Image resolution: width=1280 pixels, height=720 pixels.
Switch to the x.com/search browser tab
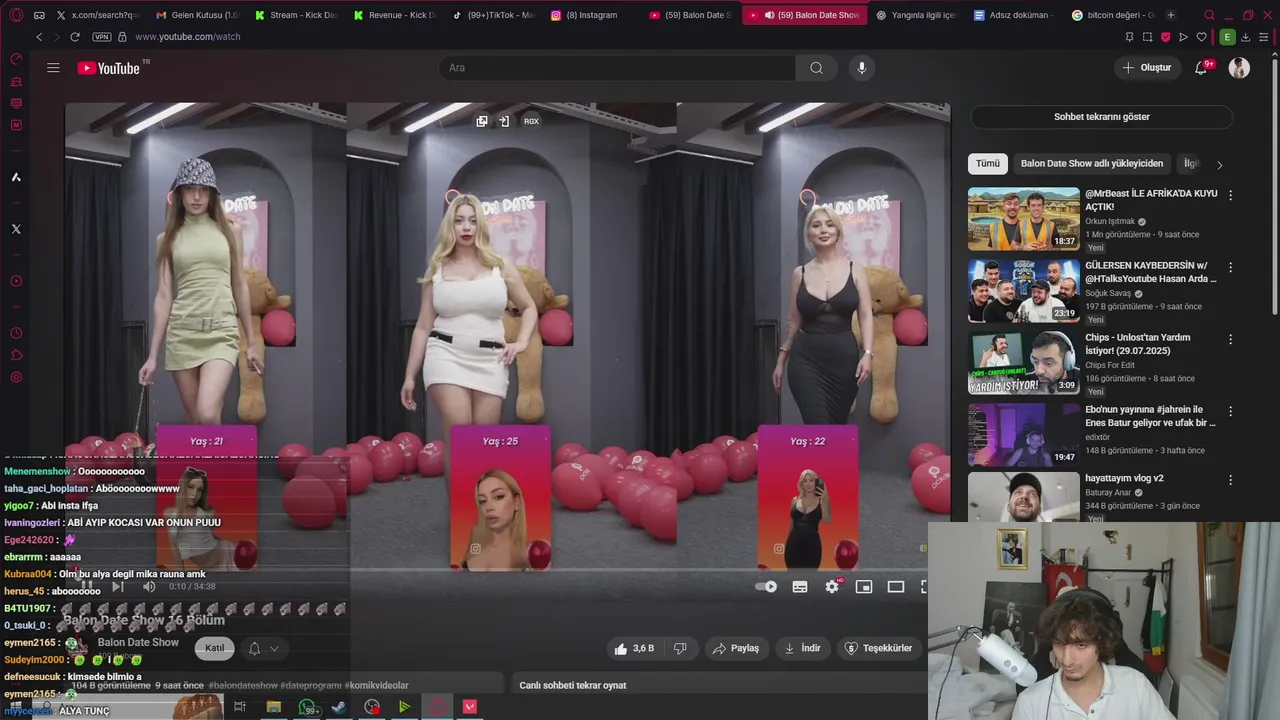pyautogui.click(x=97, y=15)
